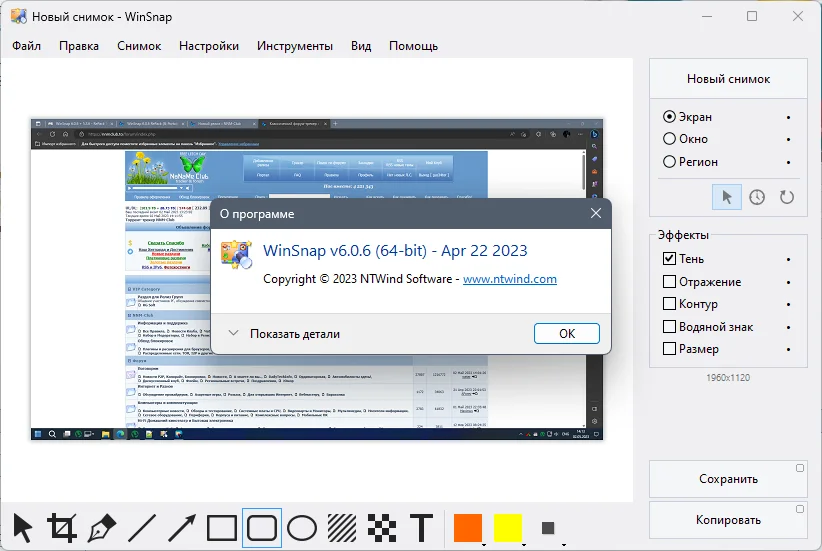
Task: Open the www.ntwind.com link
Action: coord(510,279)
